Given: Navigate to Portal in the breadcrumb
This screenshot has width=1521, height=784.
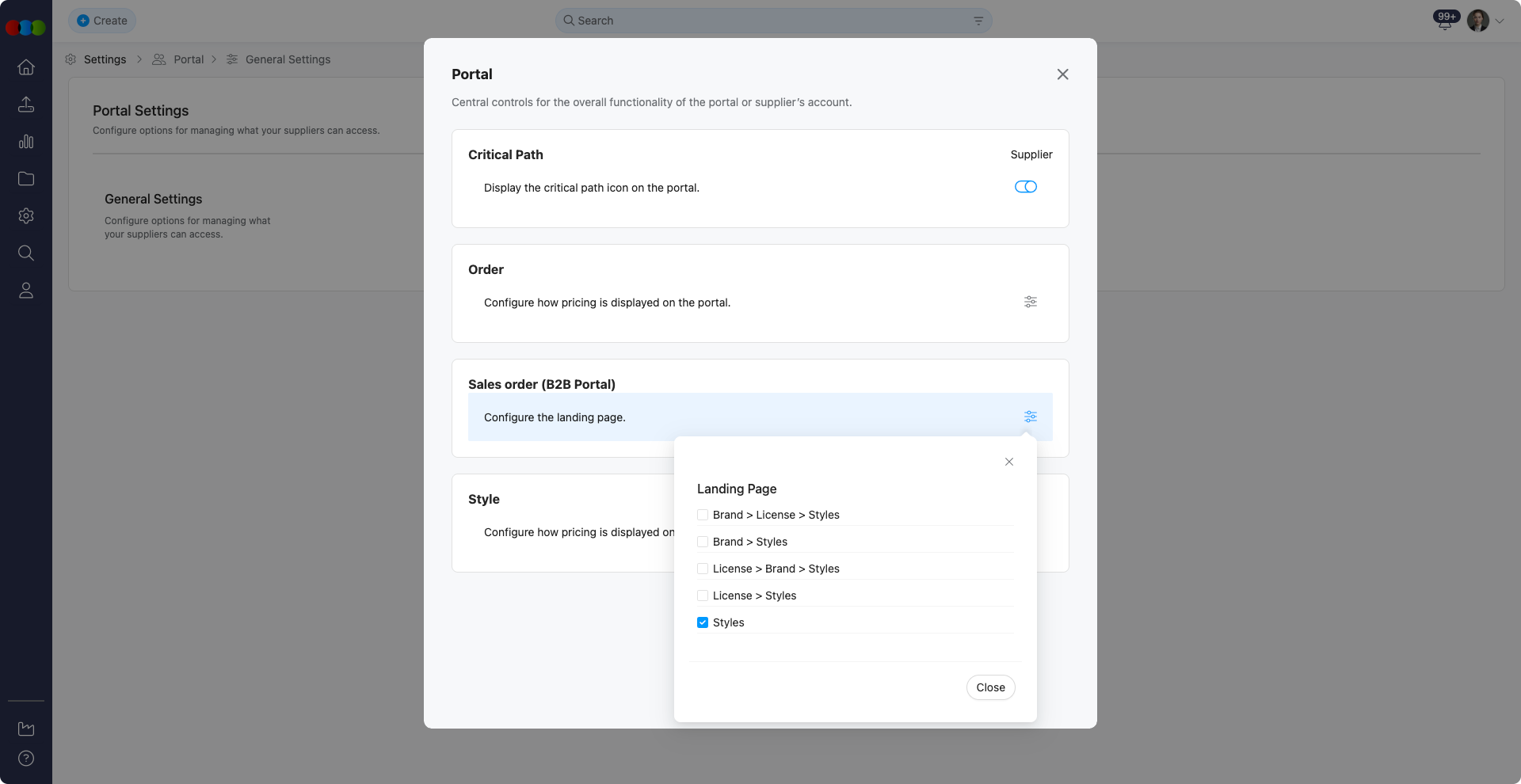Looking at the screenshot, I should click(189, 59).
